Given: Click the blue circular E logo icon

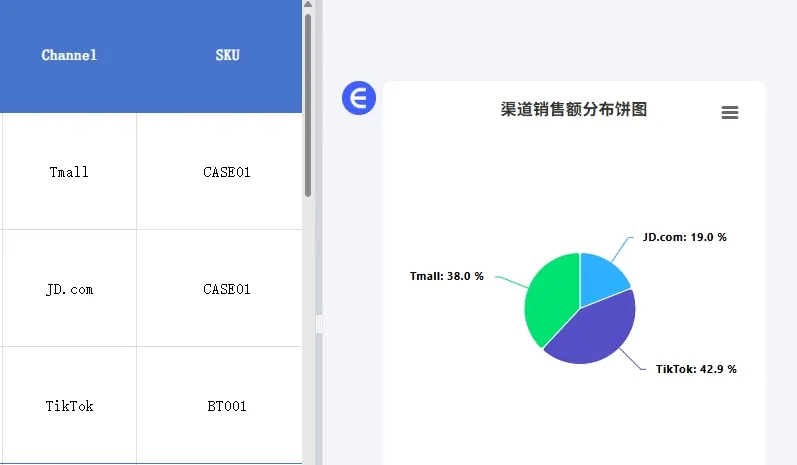Looking at the screenshot, I should [x=359, y=98].
